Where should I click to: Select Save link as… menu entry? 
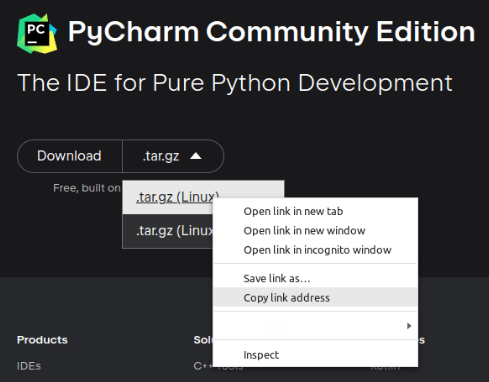pos(315,278)
